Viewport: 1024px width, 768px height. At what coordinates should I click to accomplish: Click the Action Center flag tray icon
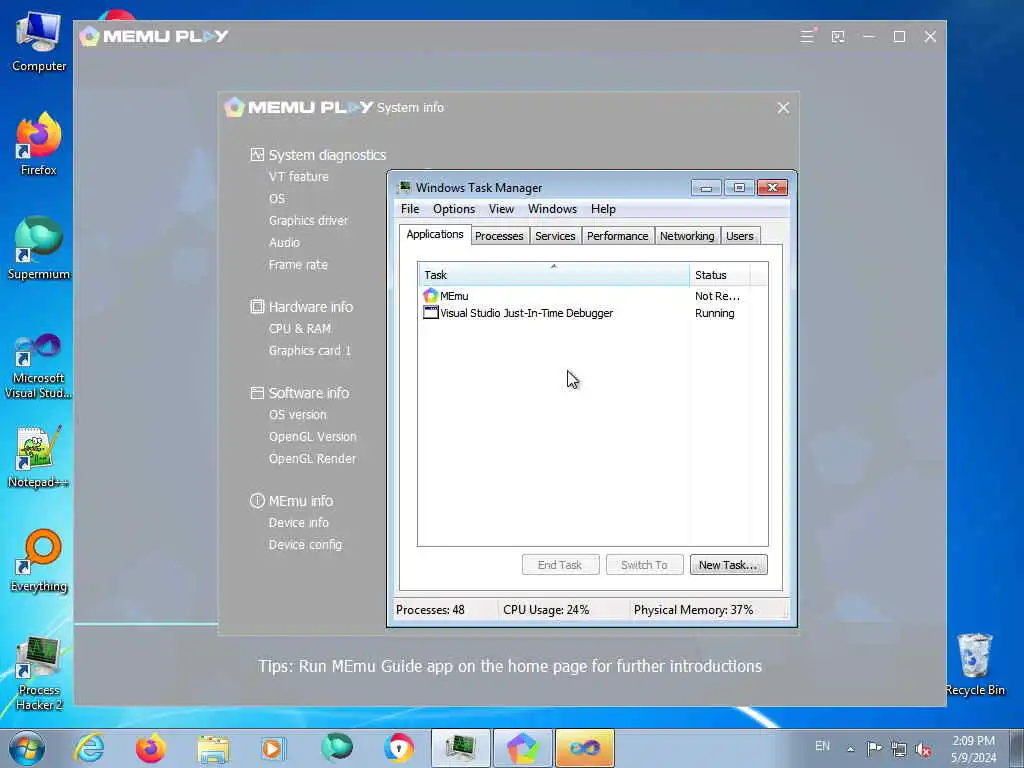[x=874, y=748]
